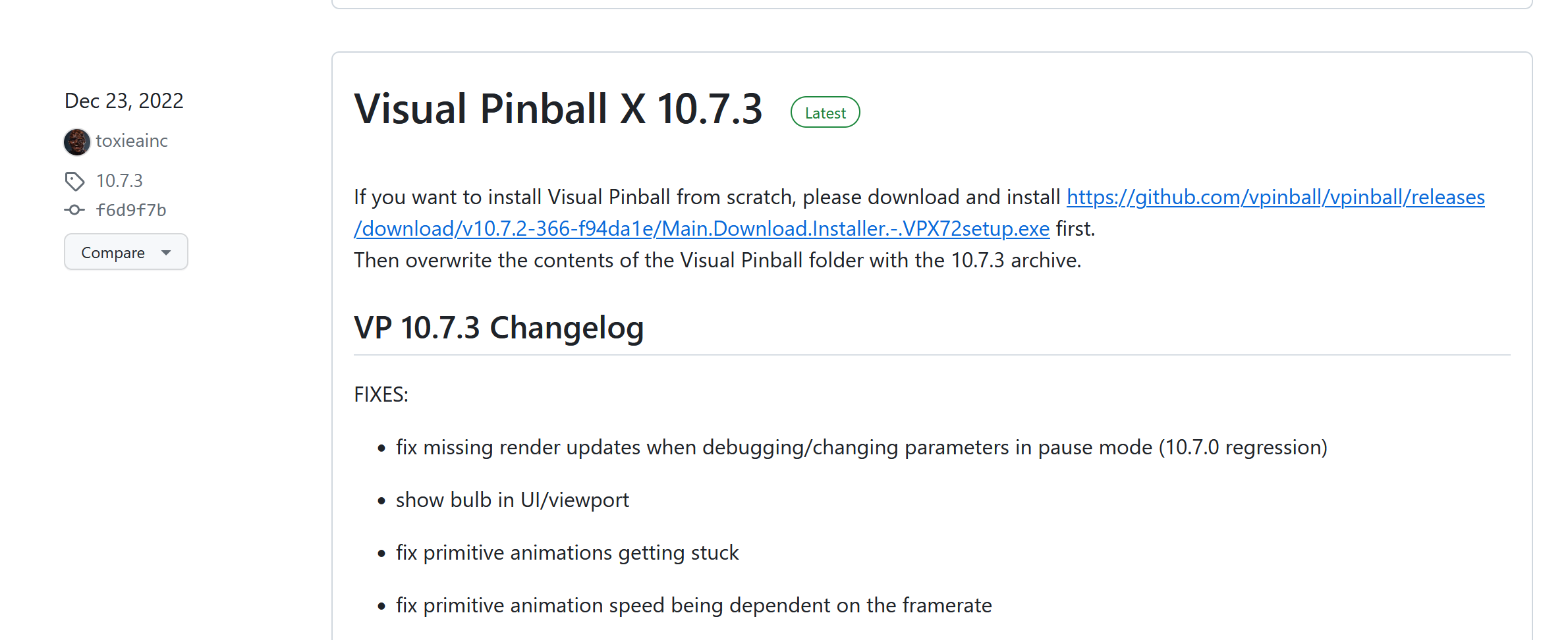Screen dimensions: 1568x640
Task: Click the tag icon beside 10.7.3
Action: coord(74,181)
